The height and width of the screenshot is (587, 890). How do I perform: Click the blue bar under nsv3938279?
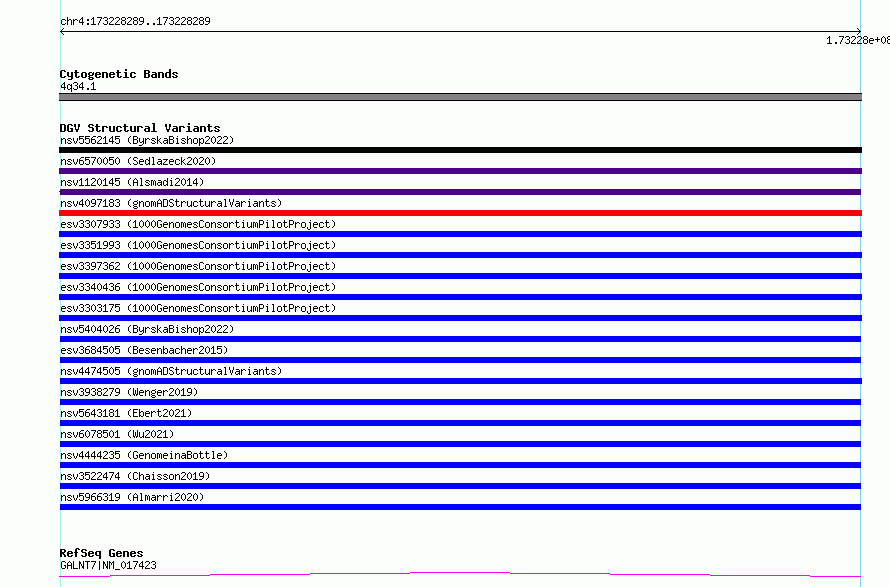click(460, 402)
